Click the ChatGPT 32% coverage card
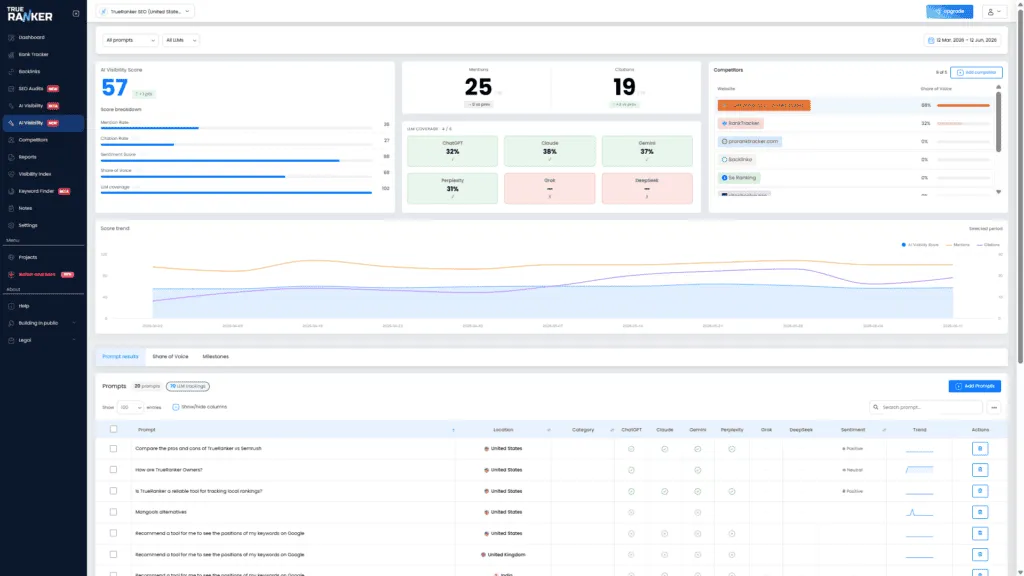1024x576 pixels. pos(452,151)
